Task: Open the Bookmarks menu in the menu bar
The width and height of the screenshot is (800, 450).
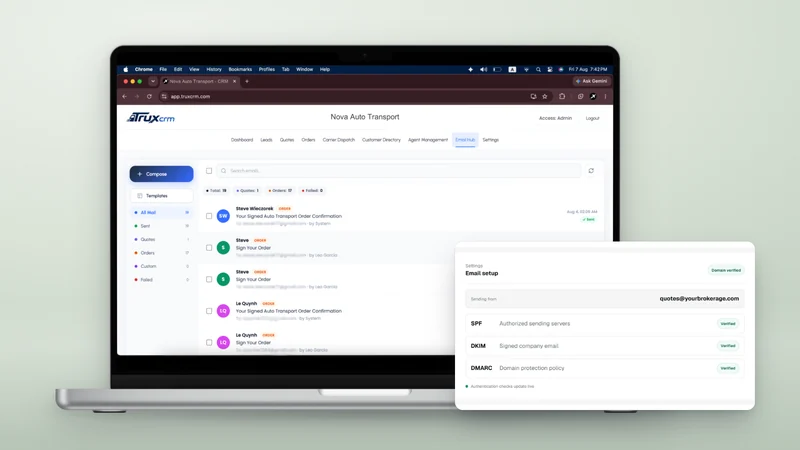Action: [240, 69]
